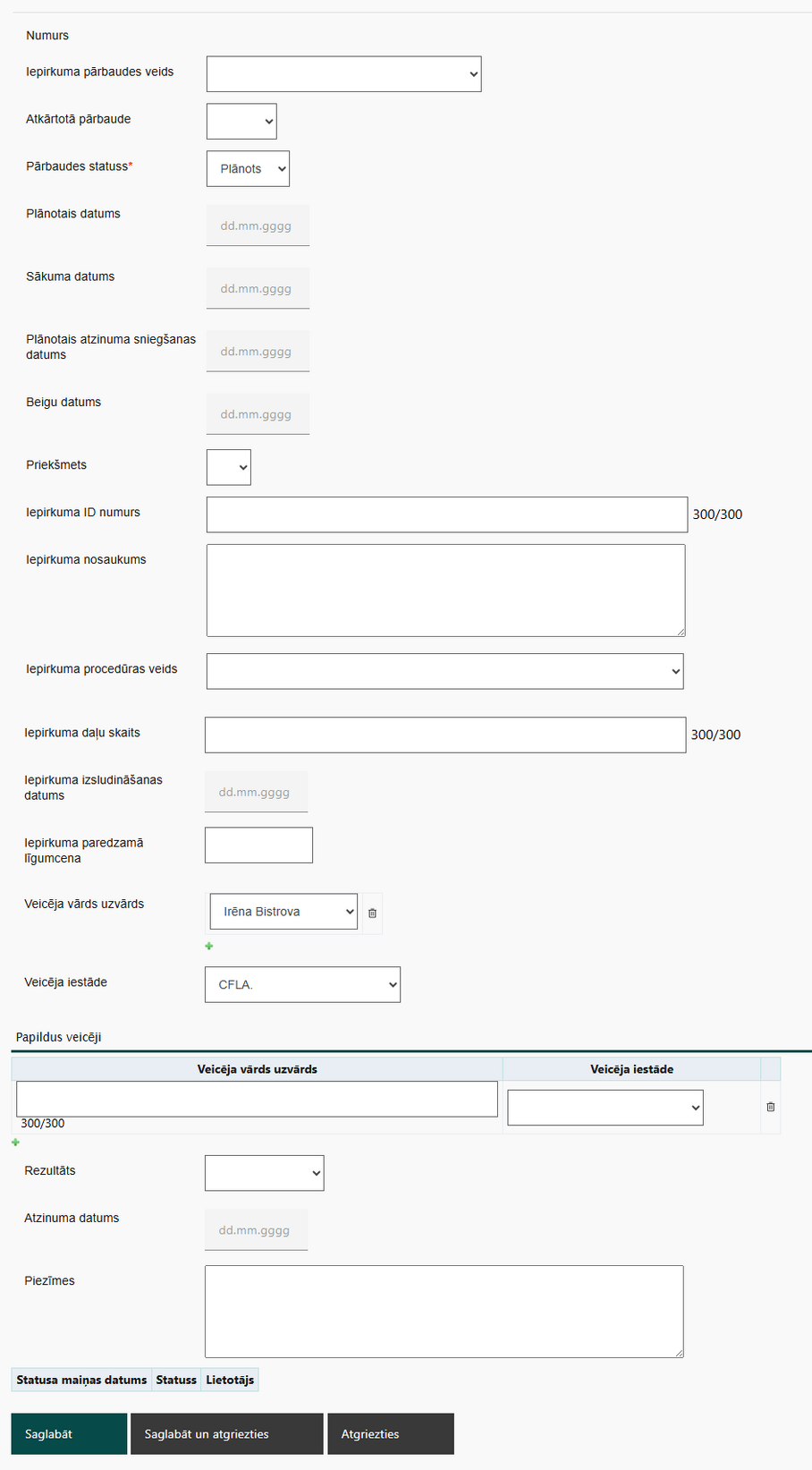Click the Piezīmes notes text area
812x1470 pixels.
tap(444, 1312)
